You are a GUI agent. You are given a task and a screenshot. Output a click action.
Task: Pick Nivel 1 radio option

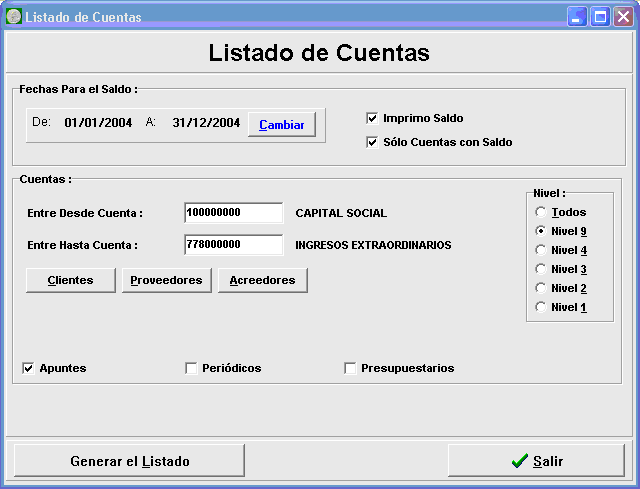coord(541,307)
